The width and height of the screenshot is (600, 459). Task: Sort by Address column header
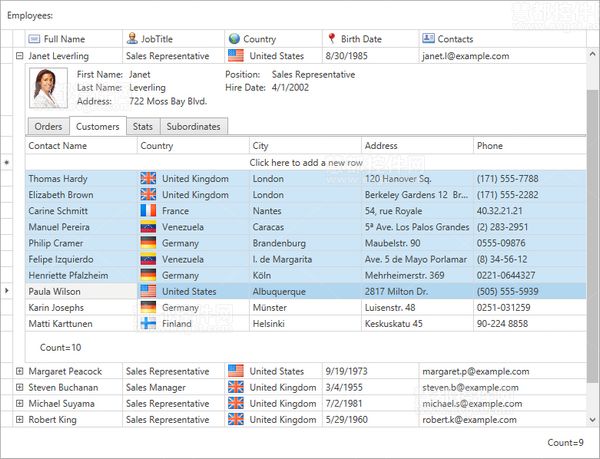click(x=417, y=146)
